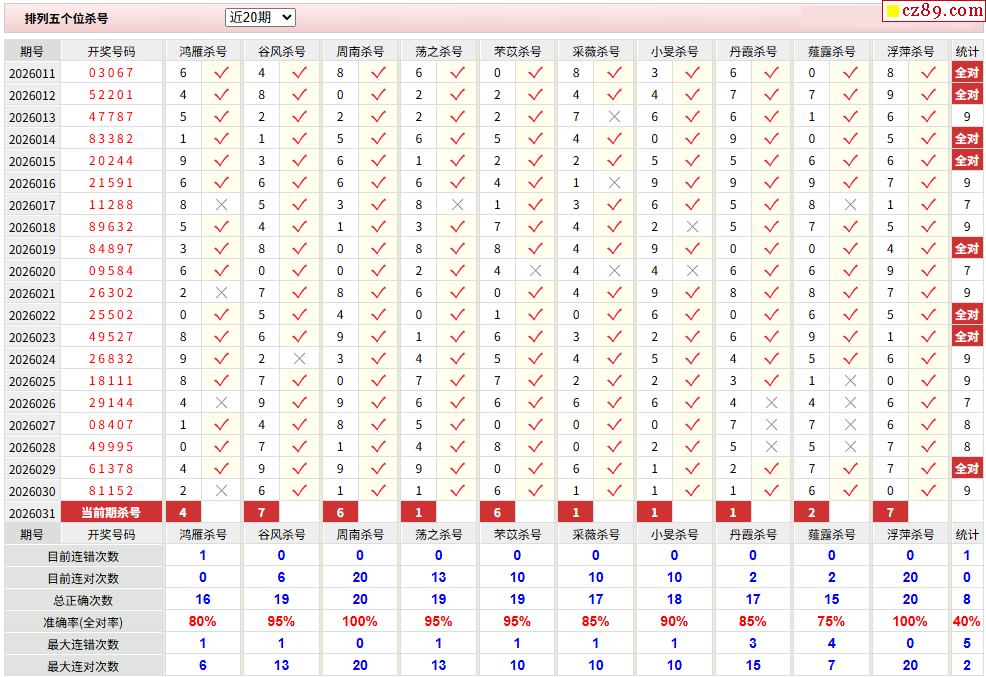986x677 pixels.
Task: Select the top 统计 column header
Action: (x=967, y=51)
